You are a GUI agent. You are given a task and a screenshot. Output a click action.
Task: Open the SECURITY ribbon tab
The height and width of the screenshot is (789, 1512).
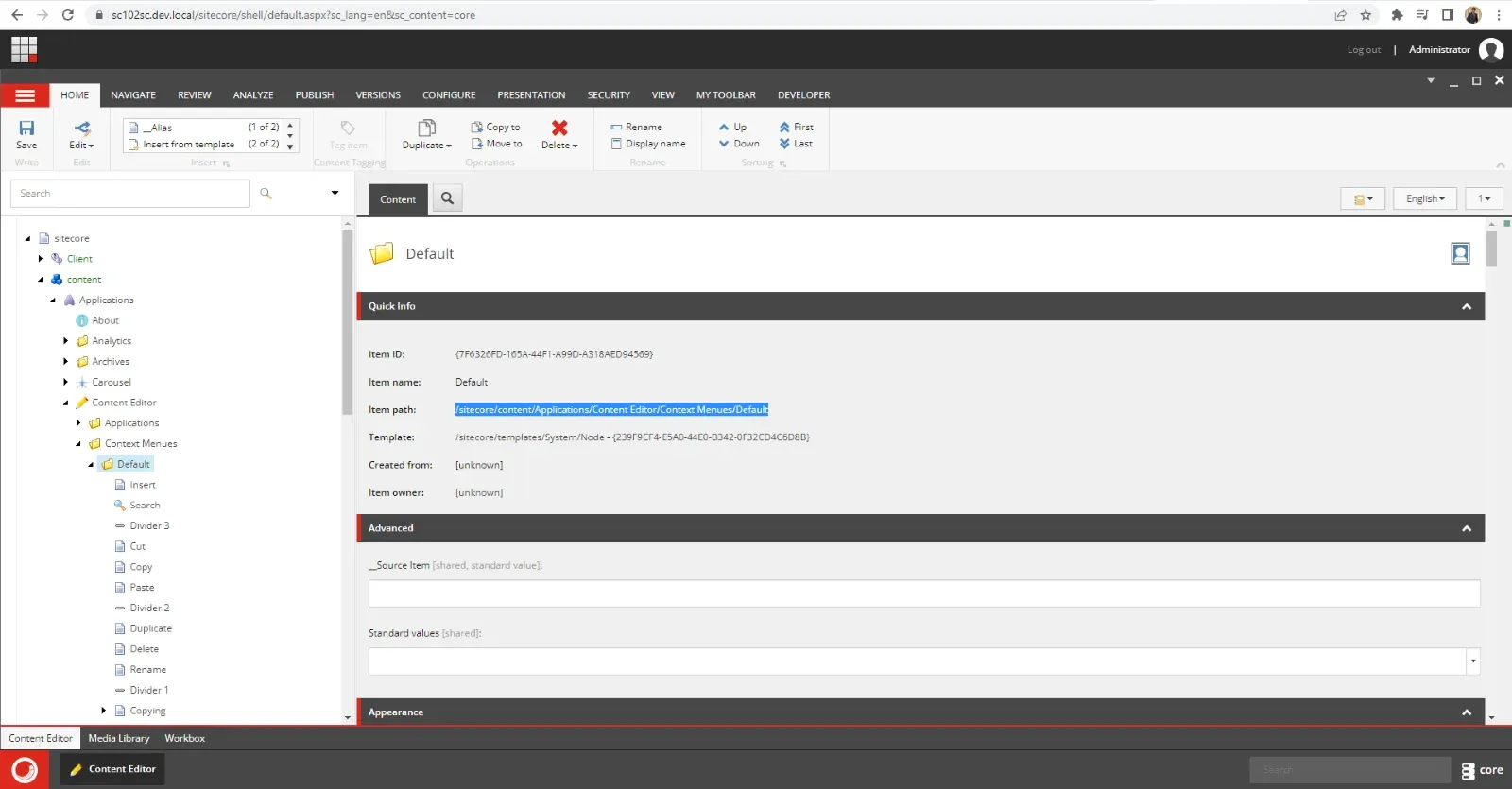point(609,95)
